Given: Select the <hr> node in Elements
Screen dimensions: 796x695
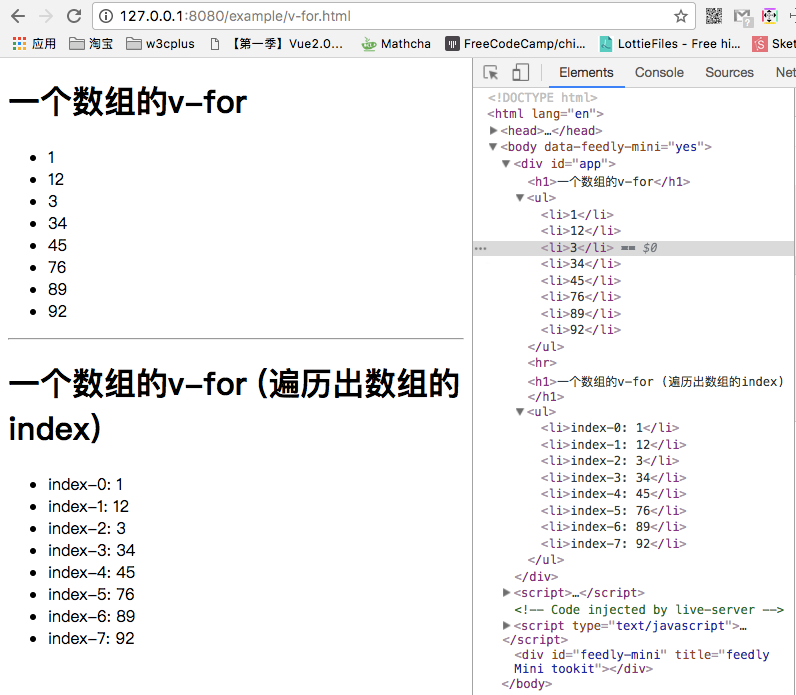Looking at the screenshot, I should point(542,363).
